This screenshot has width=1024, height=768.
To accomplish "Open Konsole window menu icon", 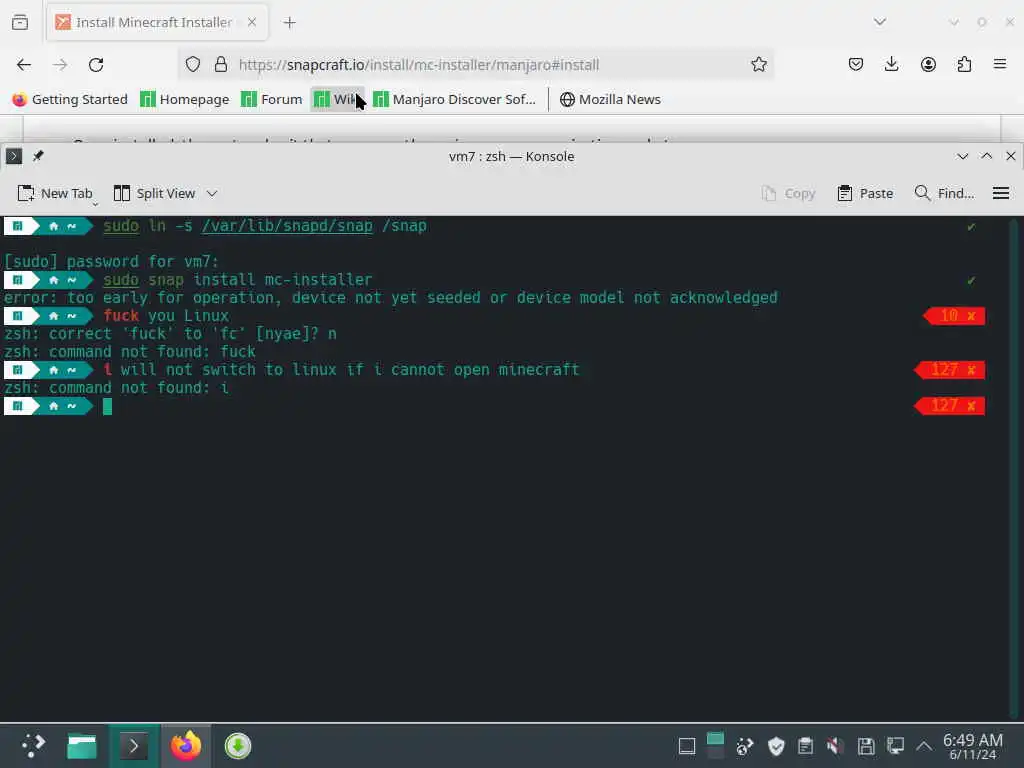I will tap(14, 156).
